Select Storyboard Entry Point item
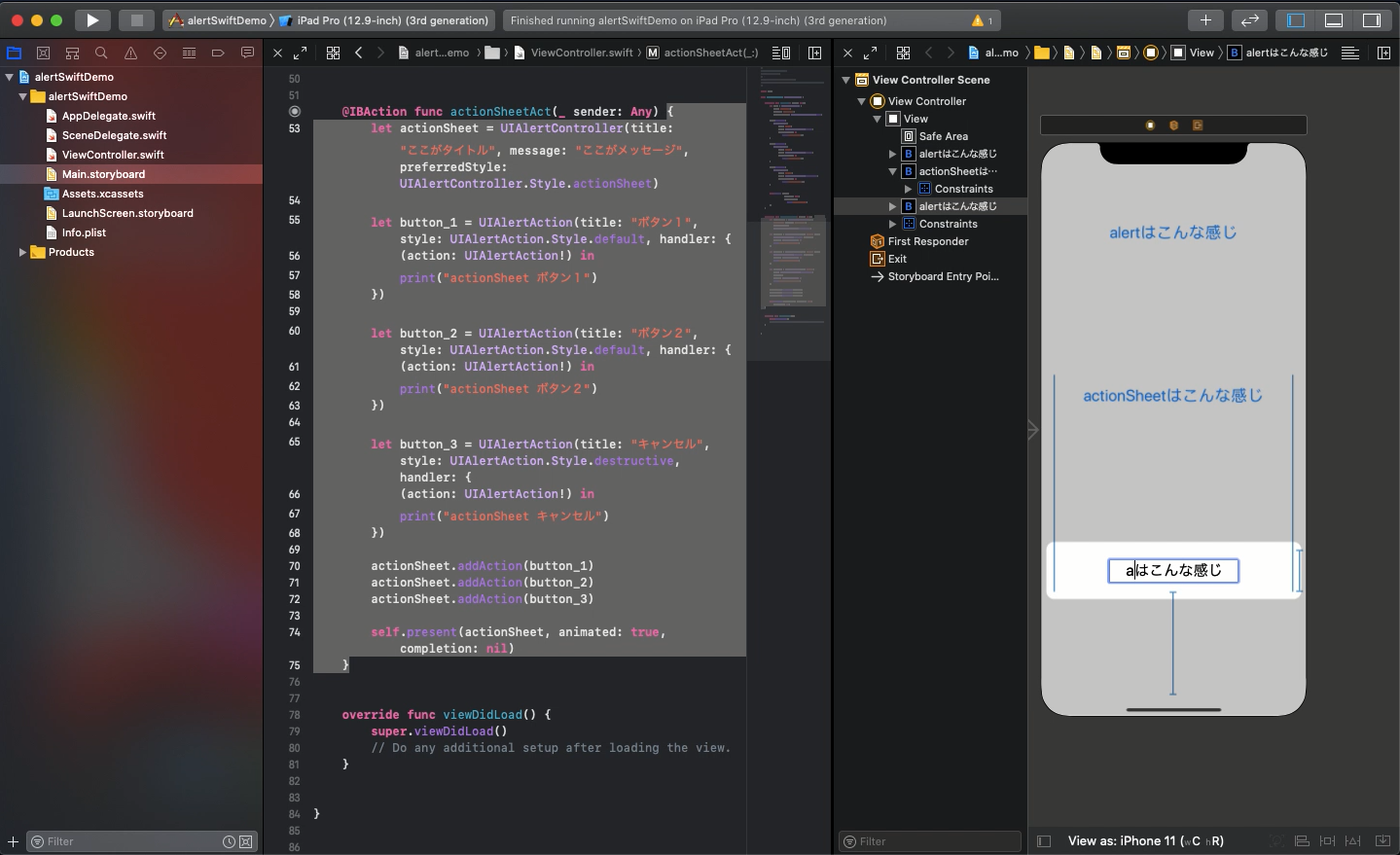This screenshot has width=1400, height=855. (943, 276)
